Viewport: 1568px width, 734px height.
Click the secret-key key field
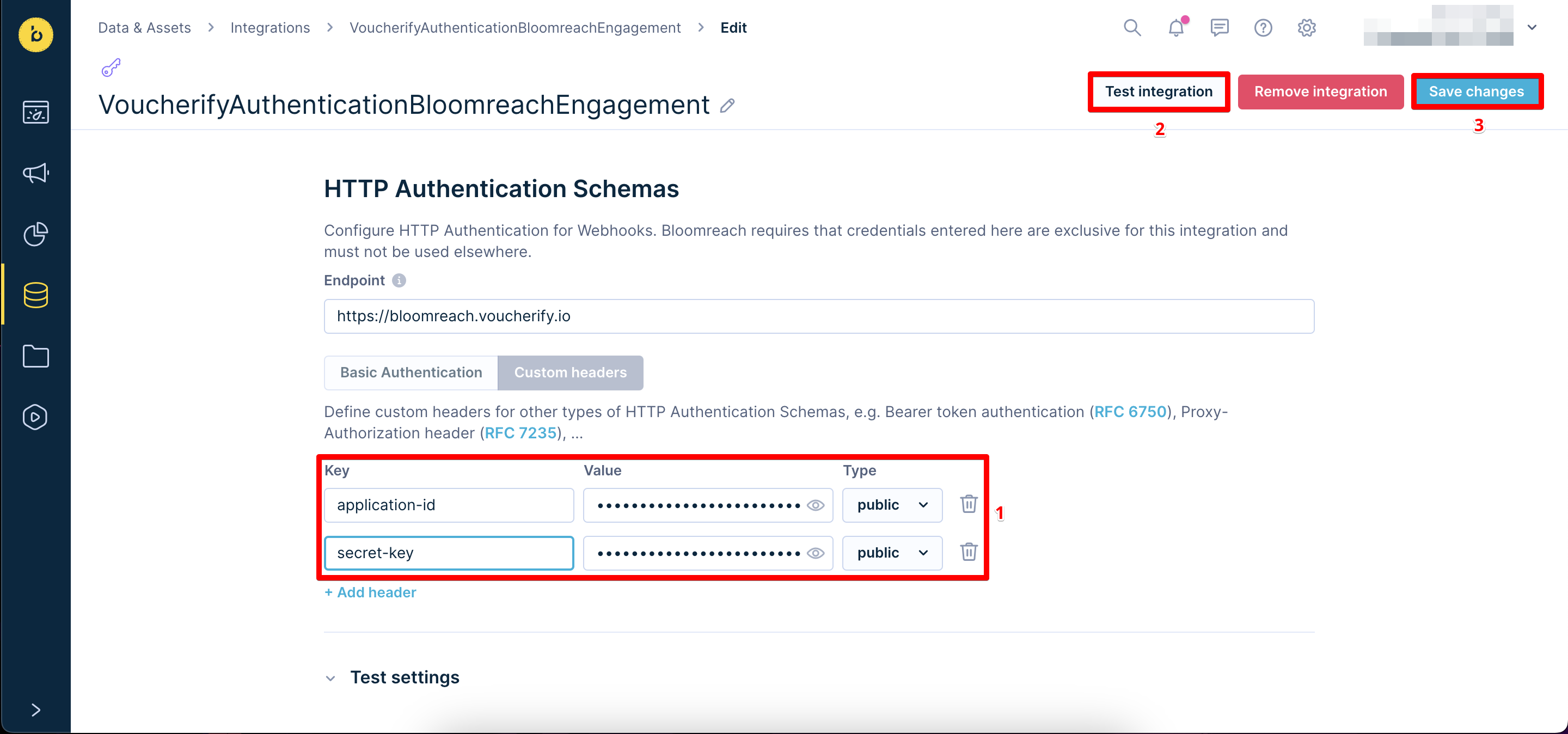tap(449, 553)
